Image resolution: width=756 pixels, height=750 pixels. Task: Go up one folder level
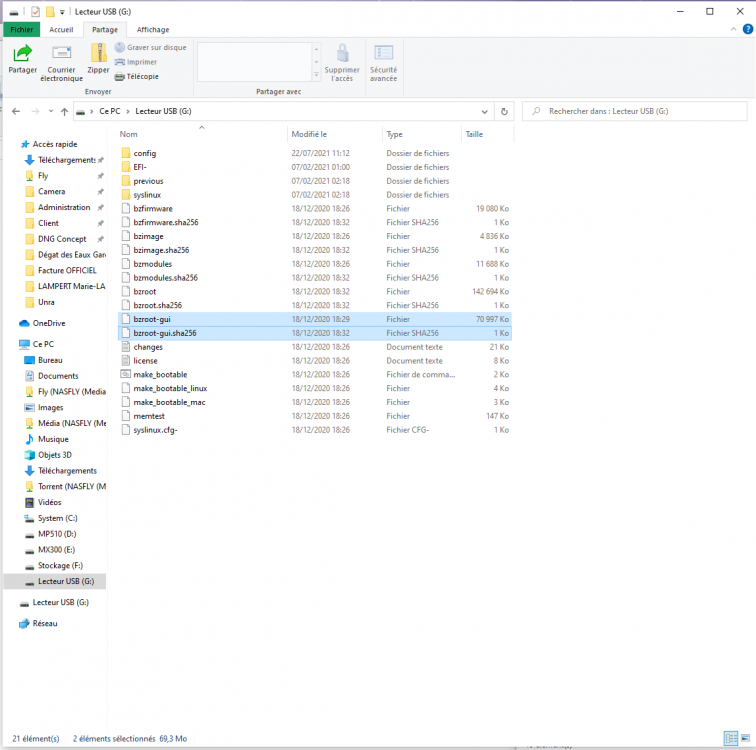click(65, 111)
